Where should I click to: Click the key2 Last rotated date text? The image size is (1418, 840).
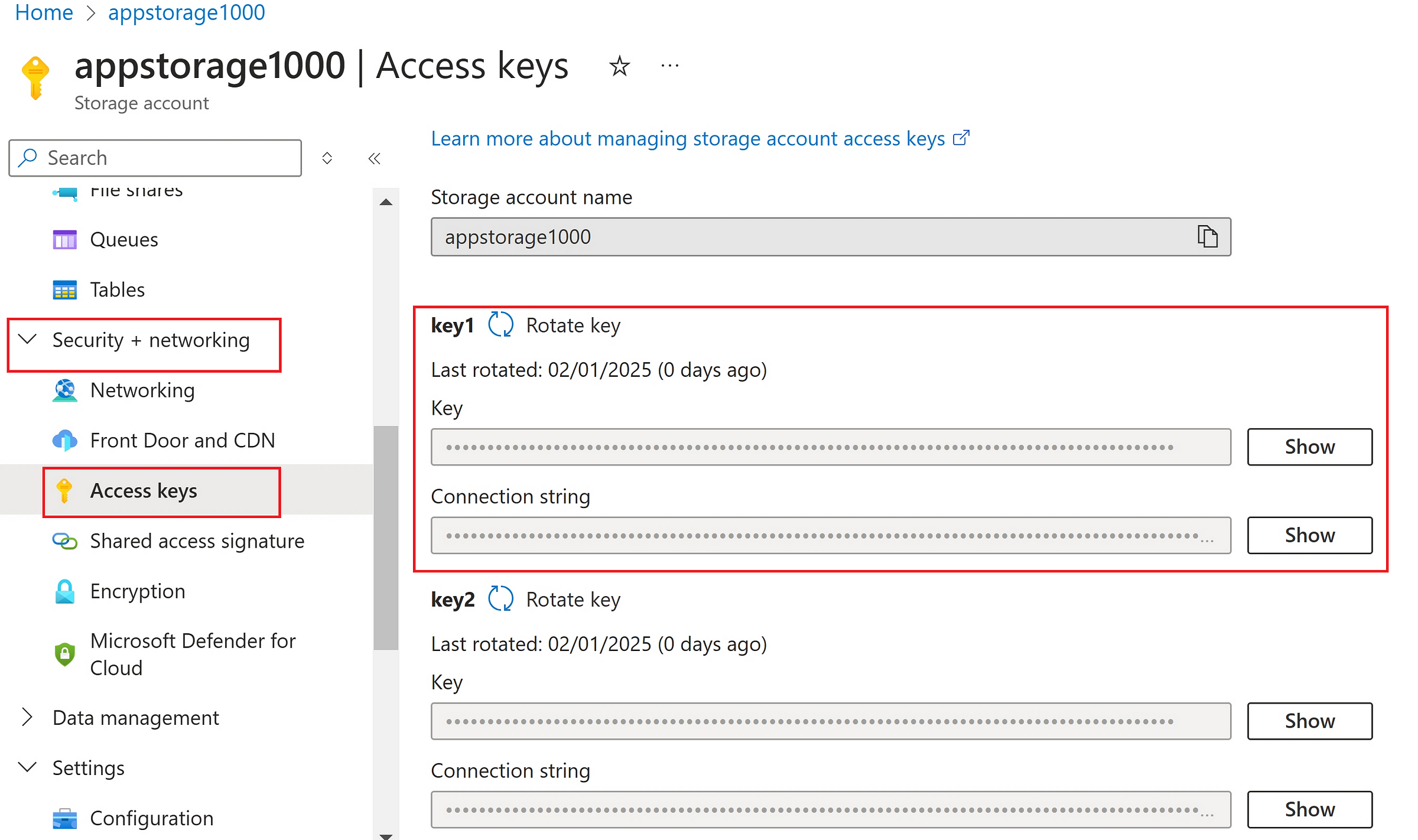click(x=599, y=644)
